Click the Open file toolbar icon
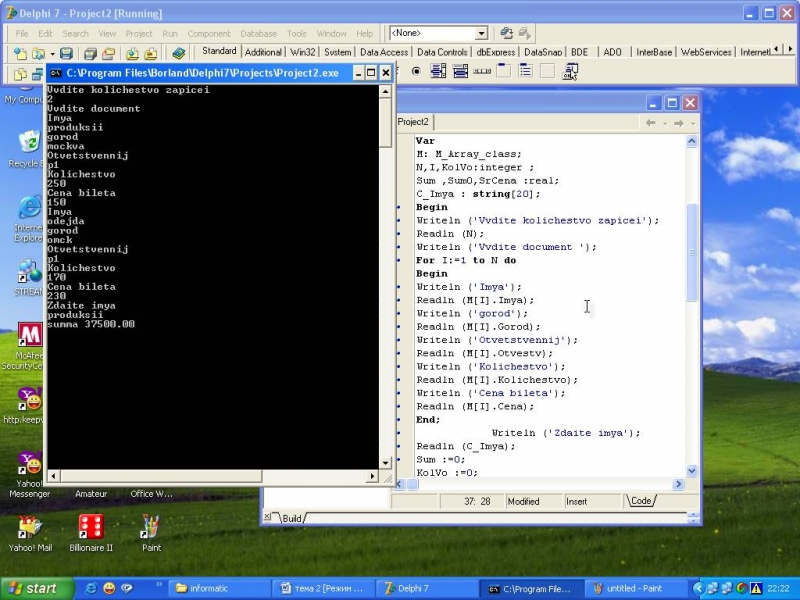Viewport: 800px width, 600px height. point(38,53)
